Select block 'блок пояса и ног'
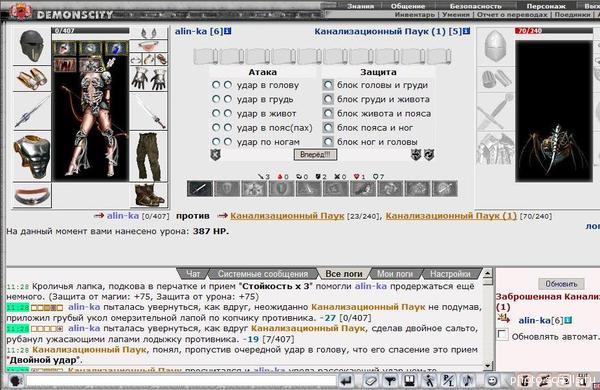This screenshot has height=390, width=600. pyautogui.click(x=328, y=127)
